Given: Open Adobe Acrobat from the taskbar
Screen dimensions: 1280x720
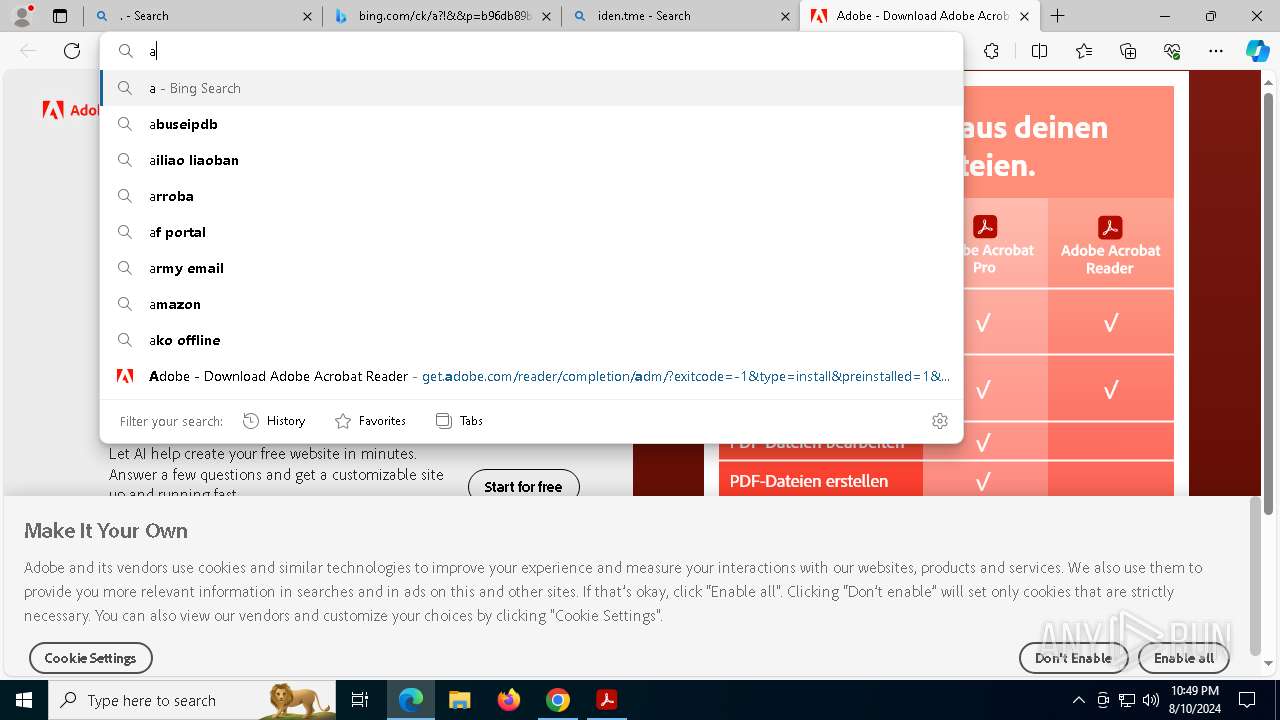Looking at the screenshot, I should click(607, 700).
